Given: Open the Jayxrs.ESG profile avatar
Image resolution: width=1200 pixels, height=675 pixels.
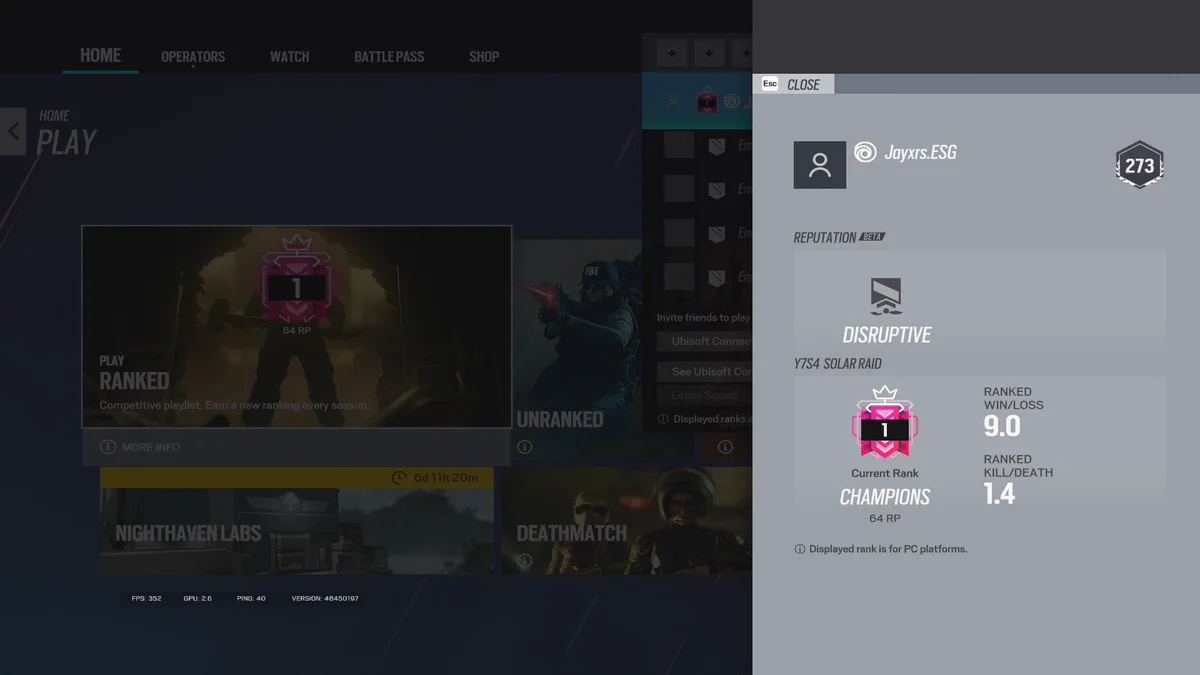Looking at the screenshot, I should point(820,165).
